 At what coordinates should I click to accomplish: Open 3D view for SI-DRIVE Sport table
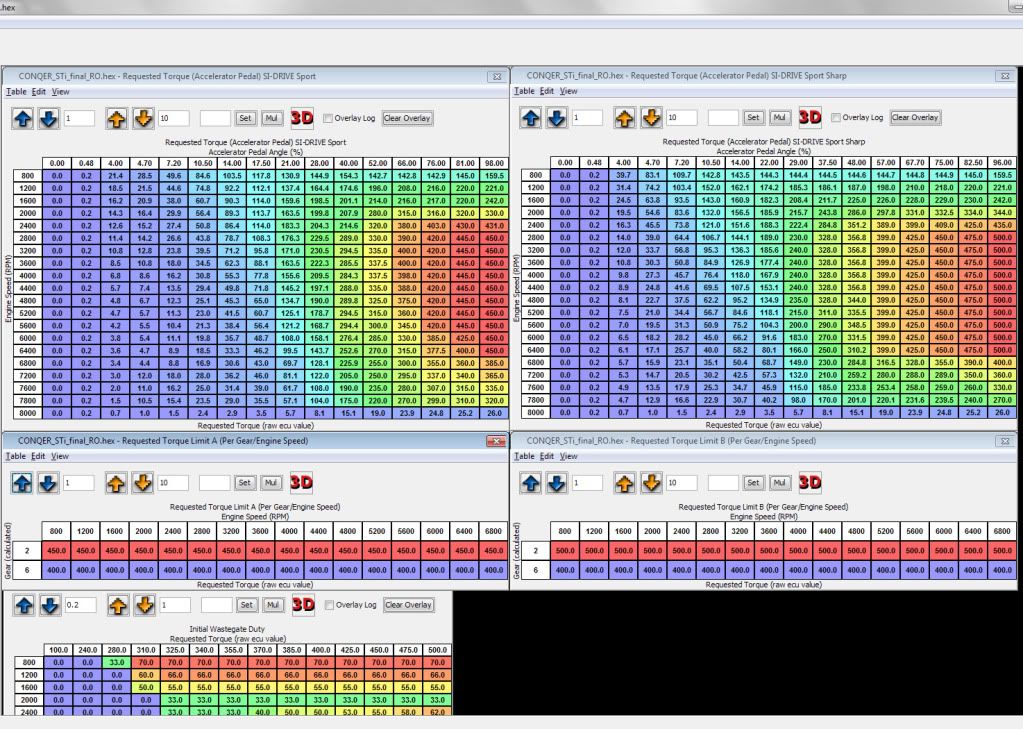pos(302,118)
